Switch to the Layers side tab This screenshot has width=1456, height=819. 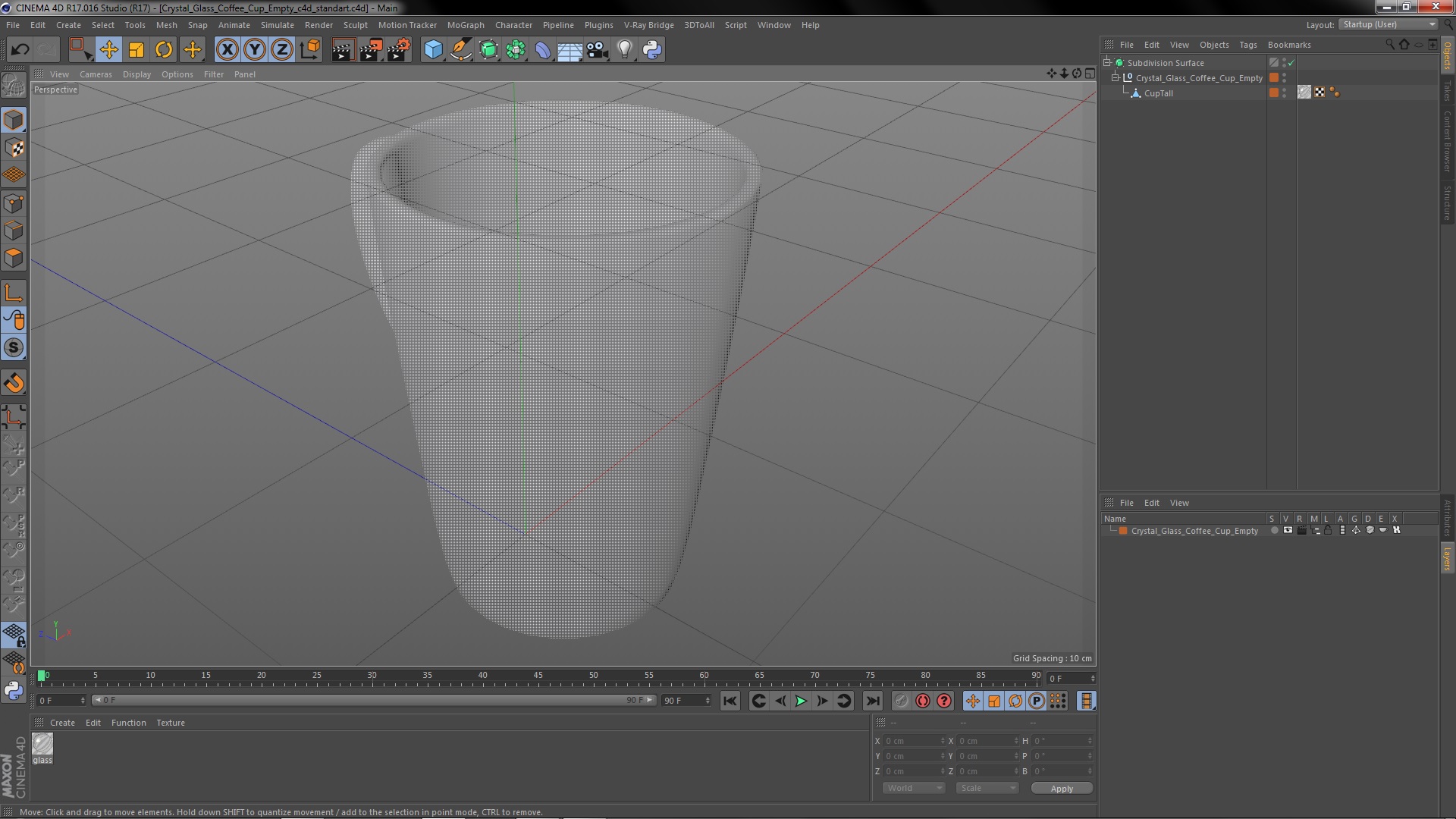click(x=1448, y=559)
